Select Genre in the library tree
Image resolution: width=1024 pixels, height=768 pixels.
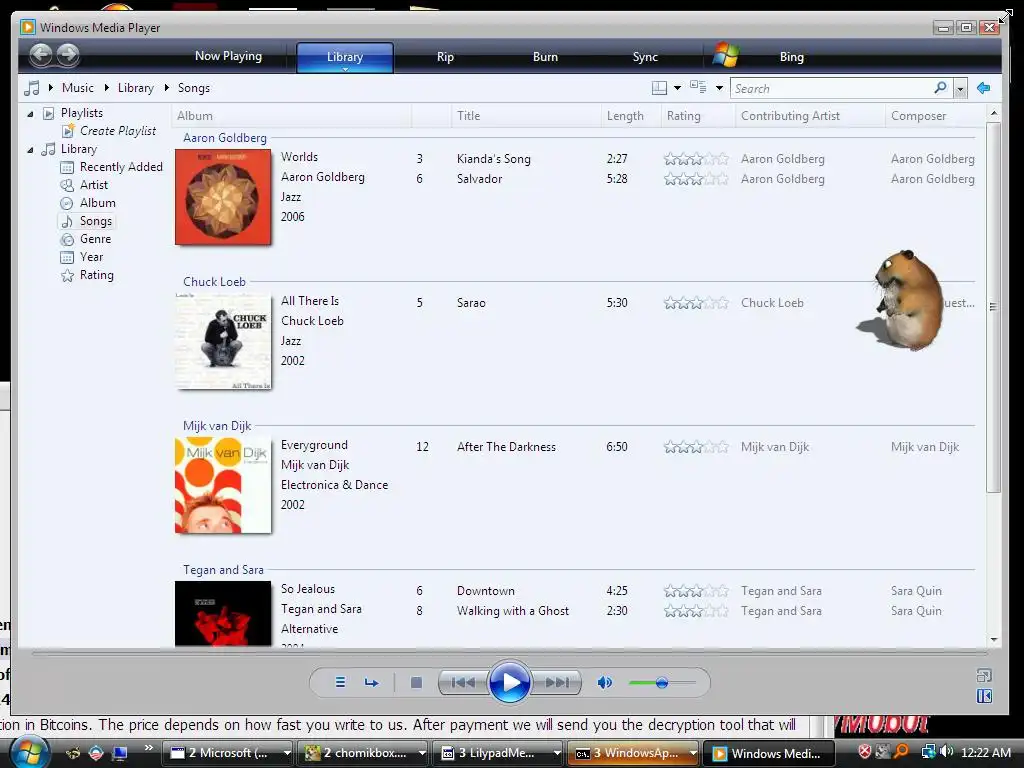click(95, 239)
